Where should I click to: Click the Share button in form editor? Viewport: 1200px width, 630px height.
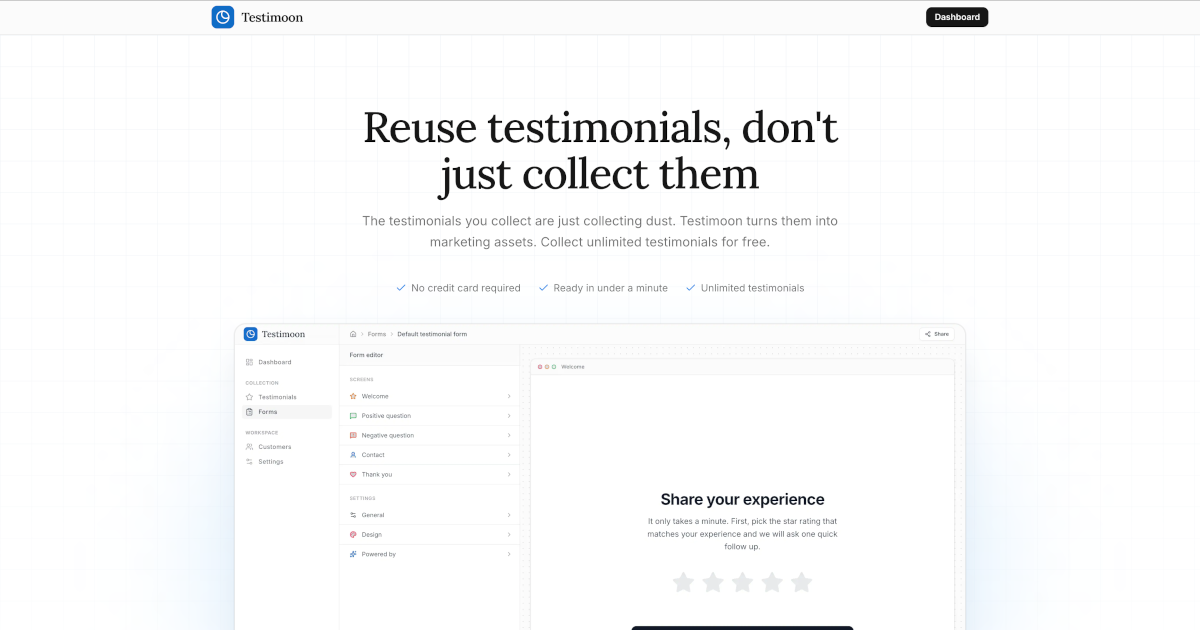[937, 334]
